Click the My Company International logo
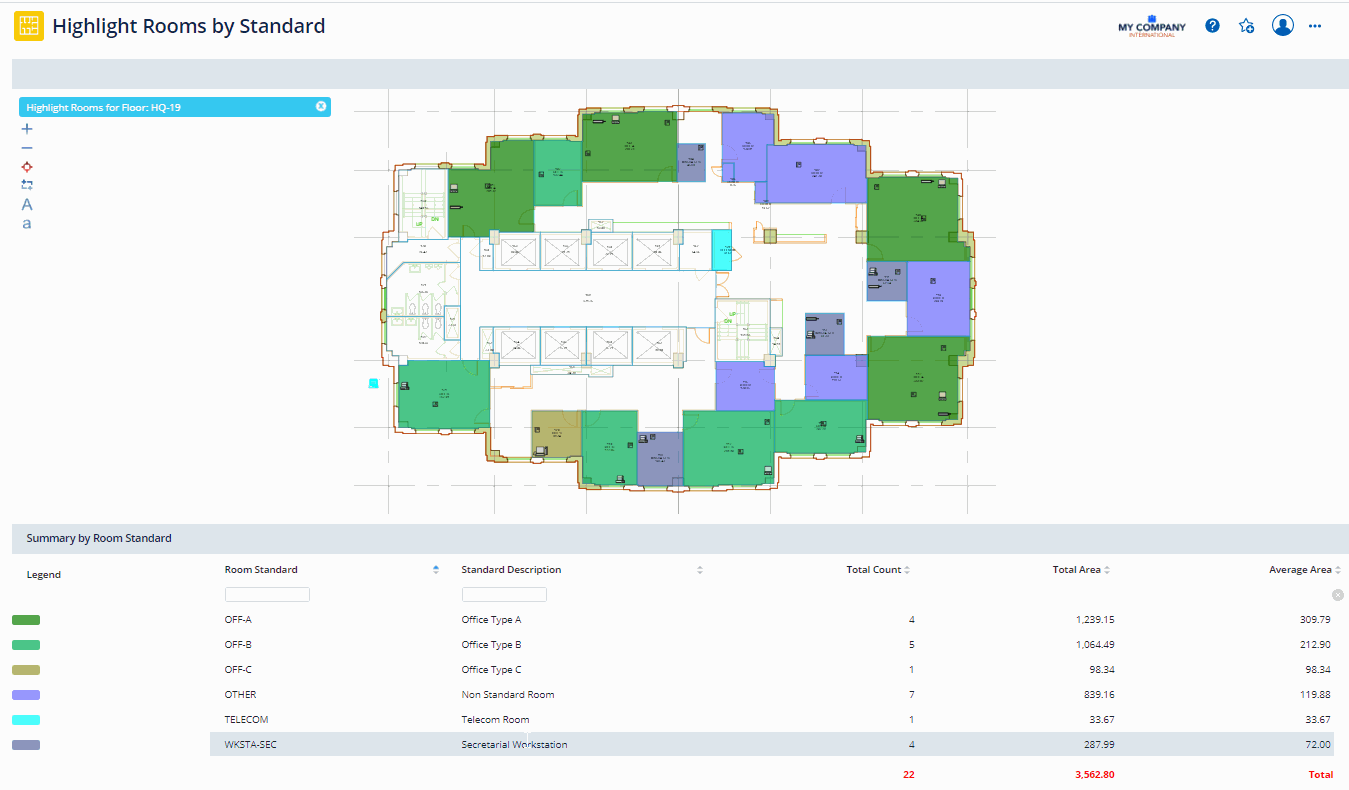 (1152, 27)
